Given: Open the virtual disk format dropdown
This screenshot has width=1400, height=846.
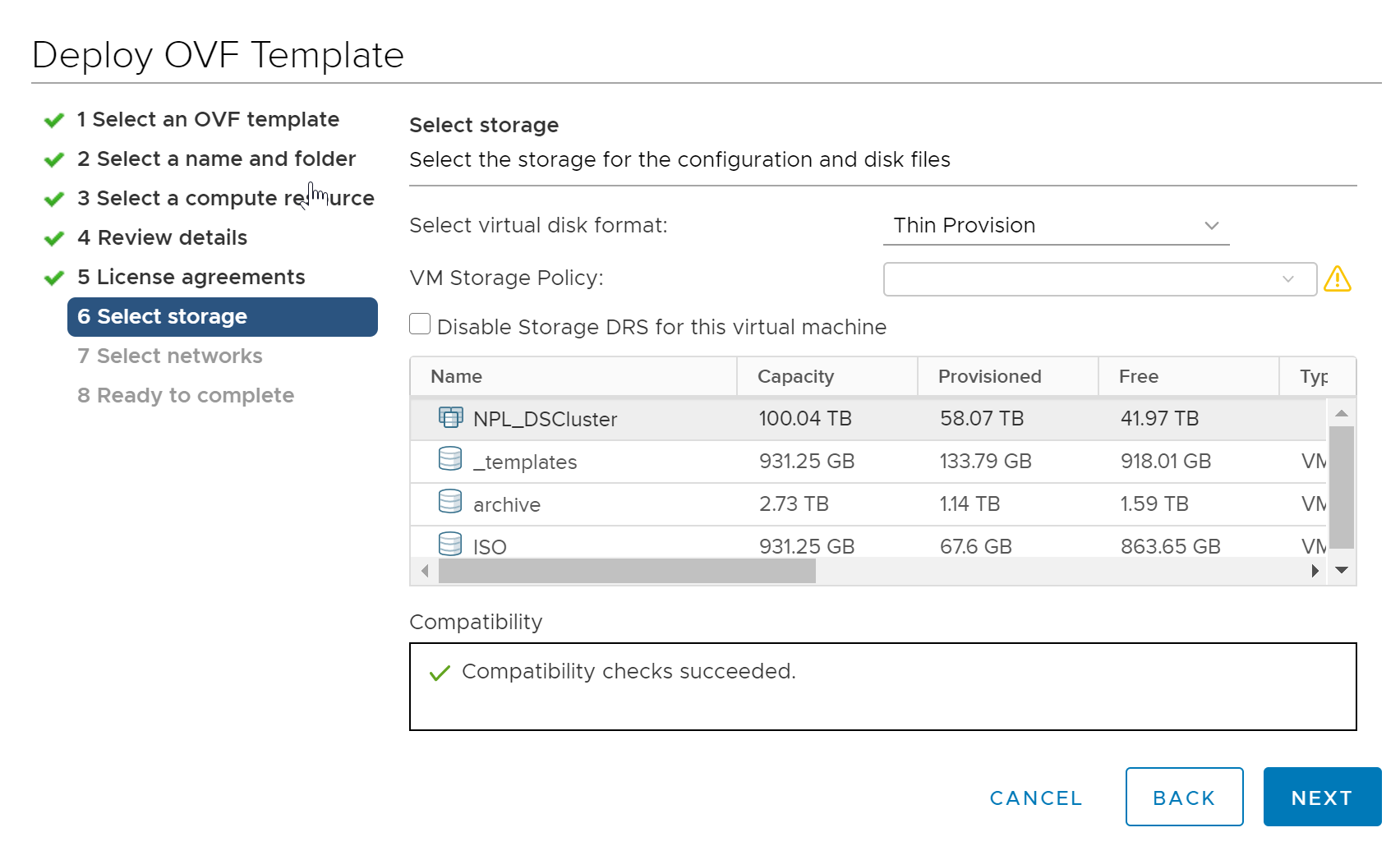Looking at the screenshot, I should coord(1212,225).
